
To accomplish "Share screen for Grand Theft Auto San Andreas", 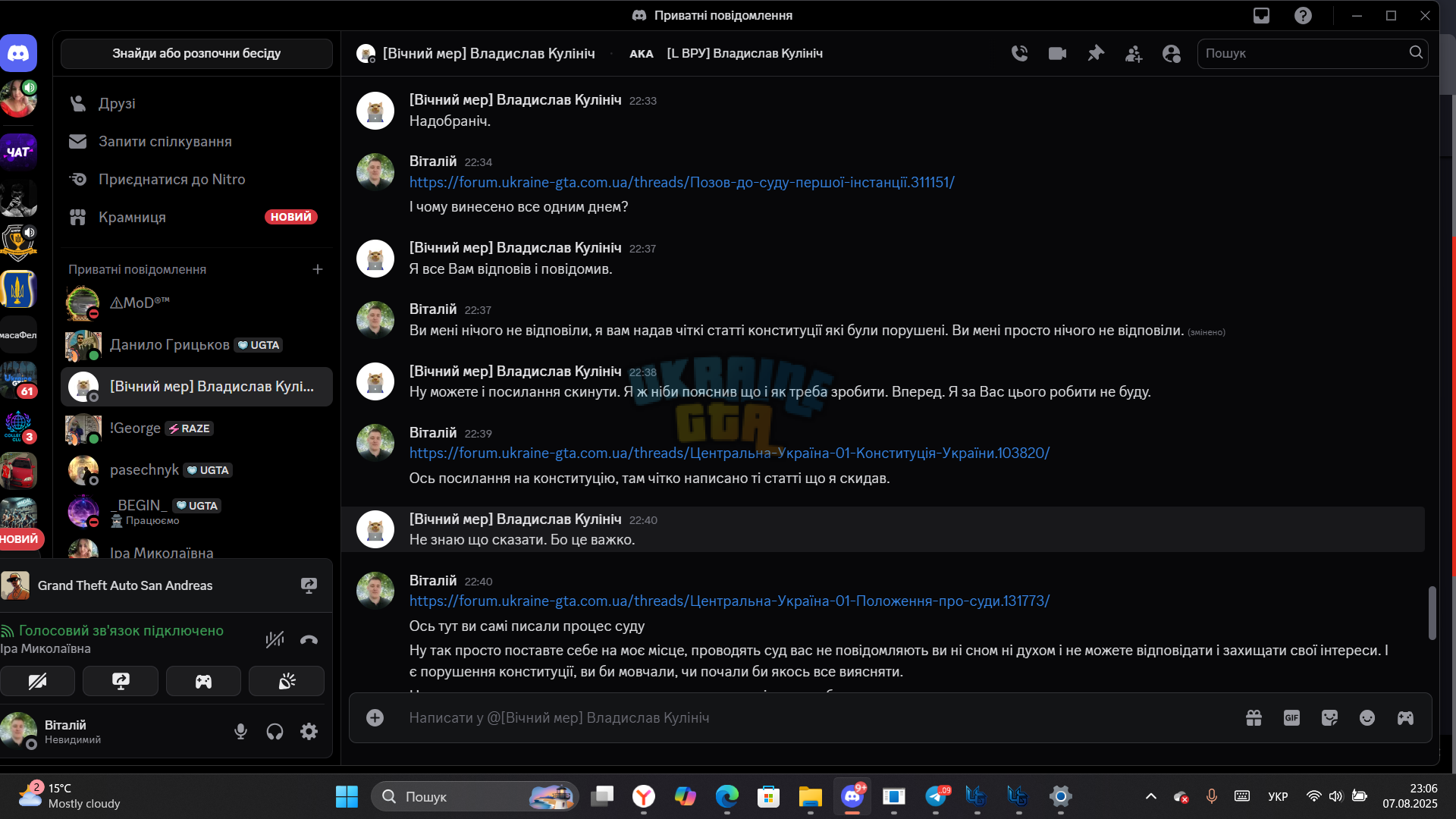I will click(x=309, y=585).
